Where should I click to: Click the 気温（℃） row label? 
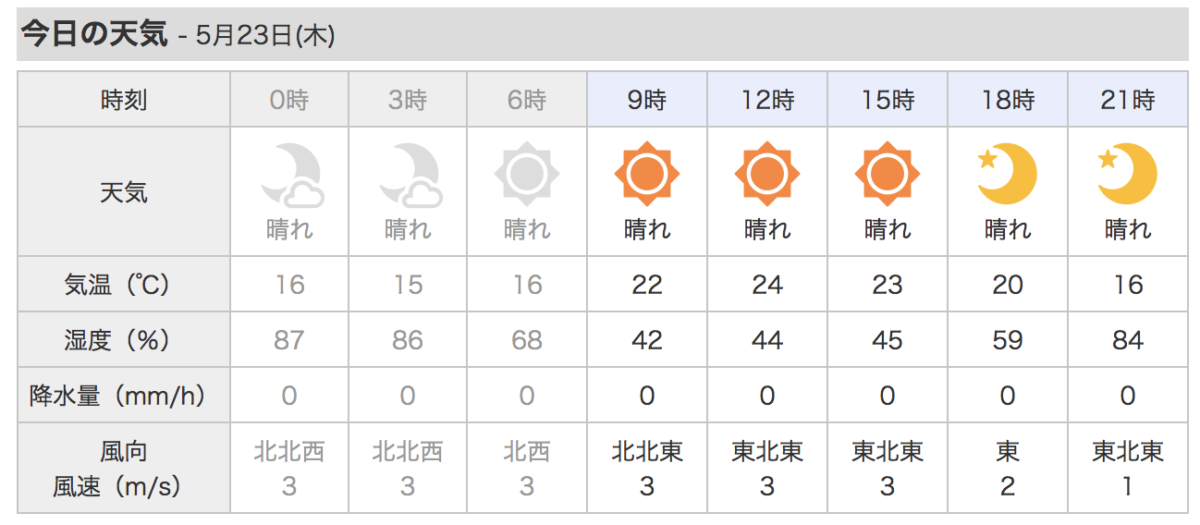pos(124,285)
